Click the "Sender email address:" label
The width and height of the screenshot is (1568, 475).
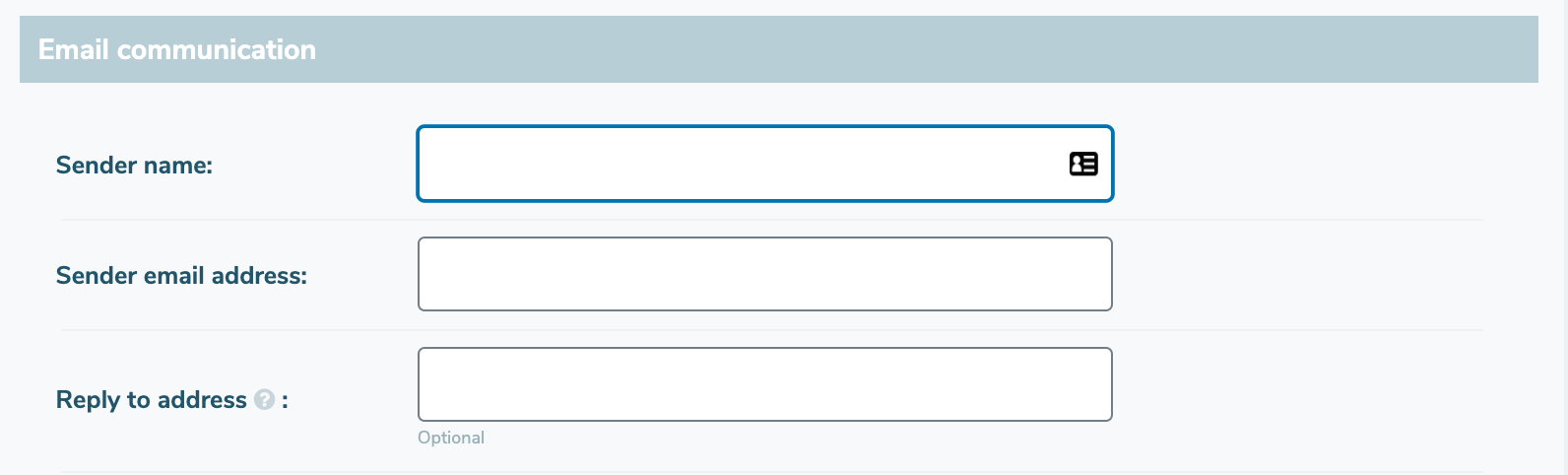181,276
